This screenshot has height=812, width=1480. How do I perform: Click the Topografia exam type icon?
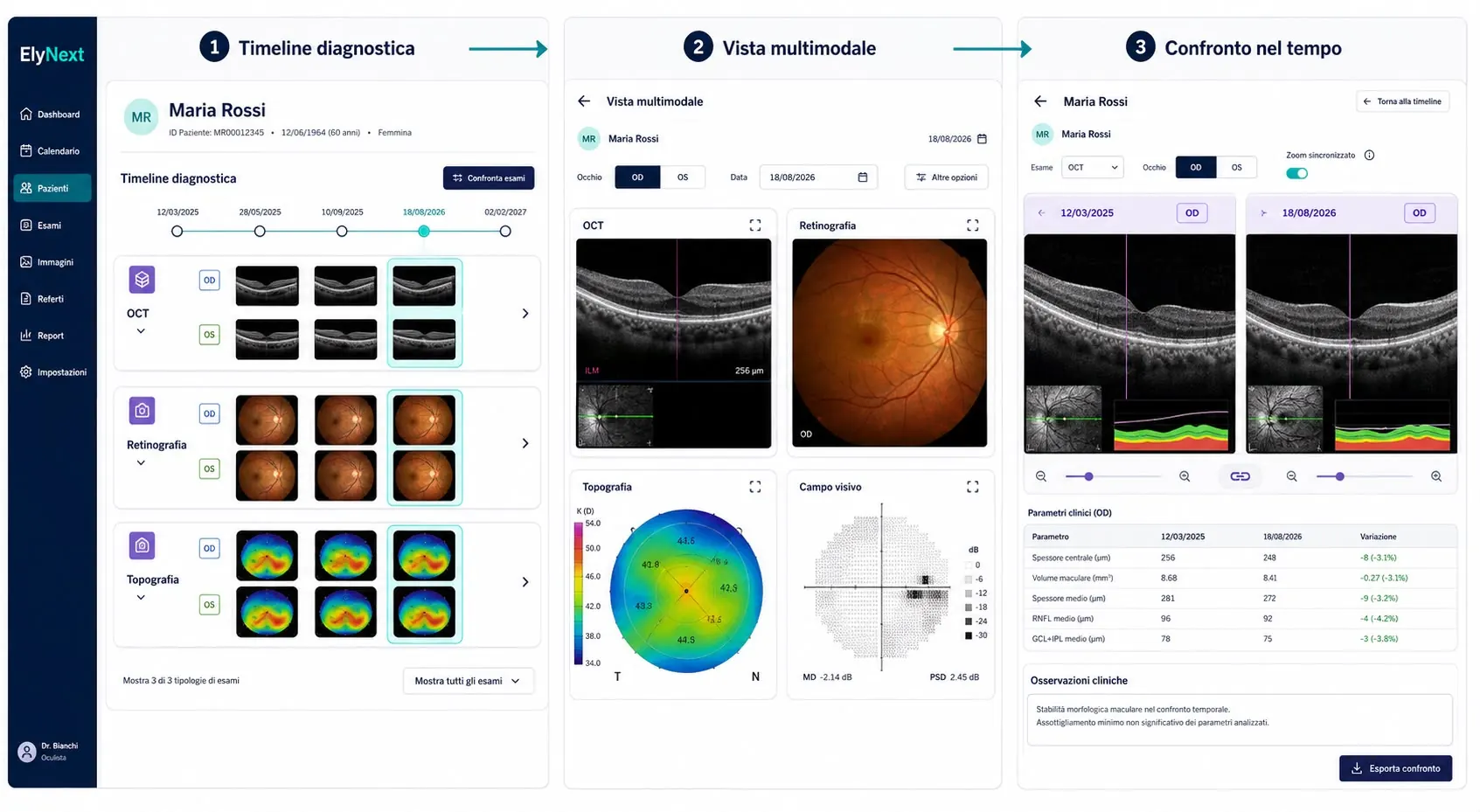click(x=142, y=545)
